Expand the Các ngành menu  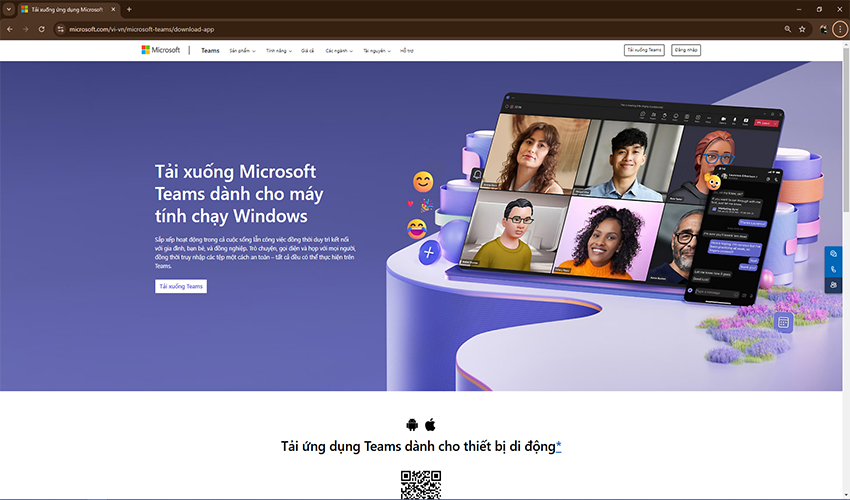click(339, 50)
